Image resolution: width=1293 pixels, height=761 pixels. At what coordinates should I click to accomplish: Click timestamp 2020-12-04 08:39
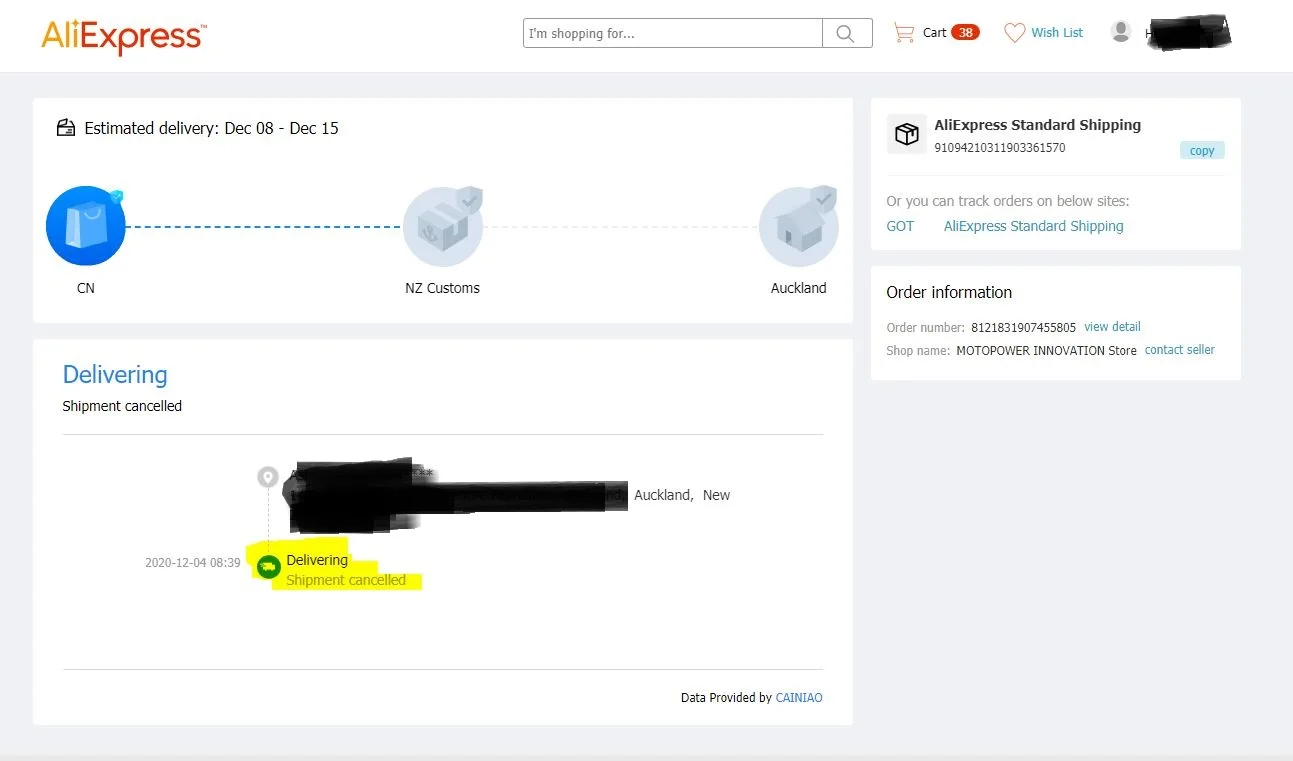coord(193,563)
